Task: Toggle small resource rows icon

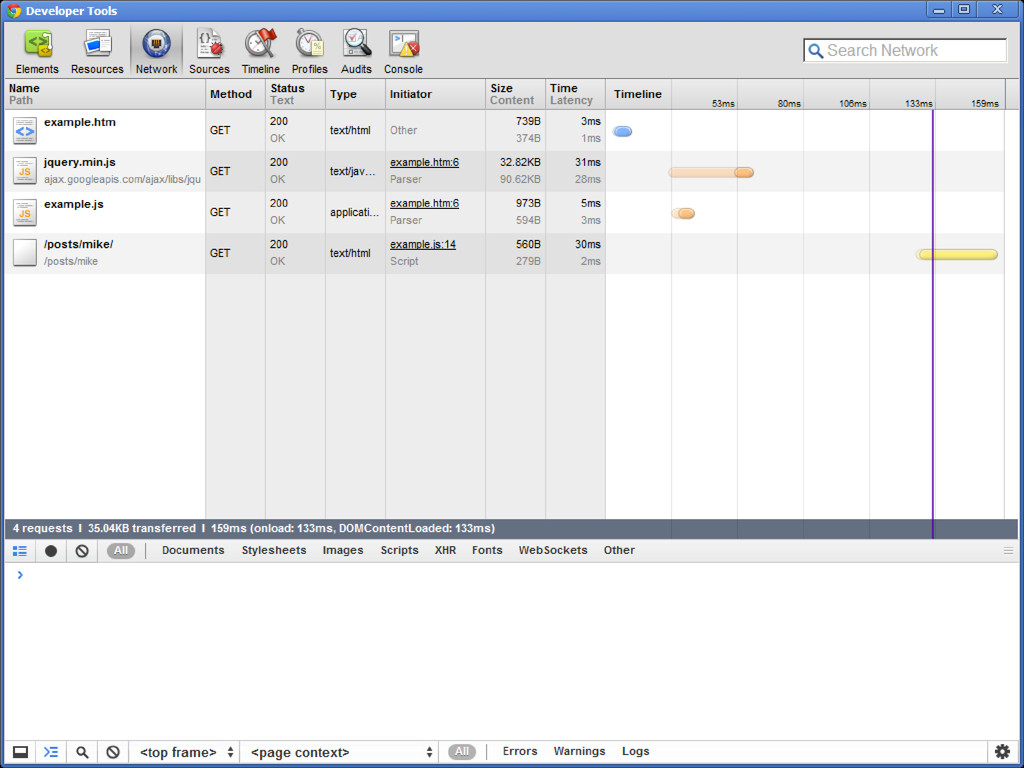Action: 20,551
